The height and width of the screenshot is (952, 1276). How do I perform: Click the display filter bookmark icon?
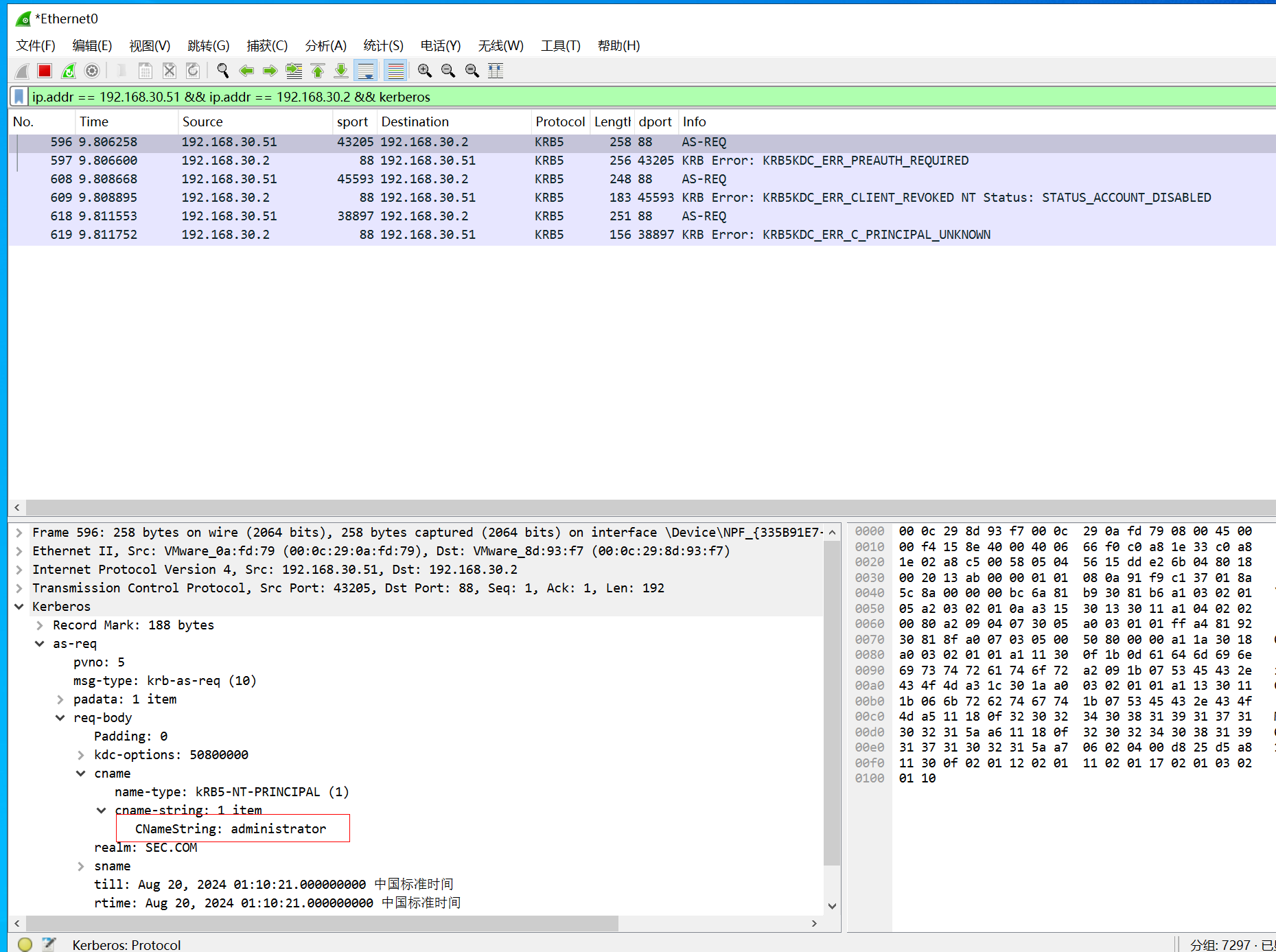tap(20, 97)
